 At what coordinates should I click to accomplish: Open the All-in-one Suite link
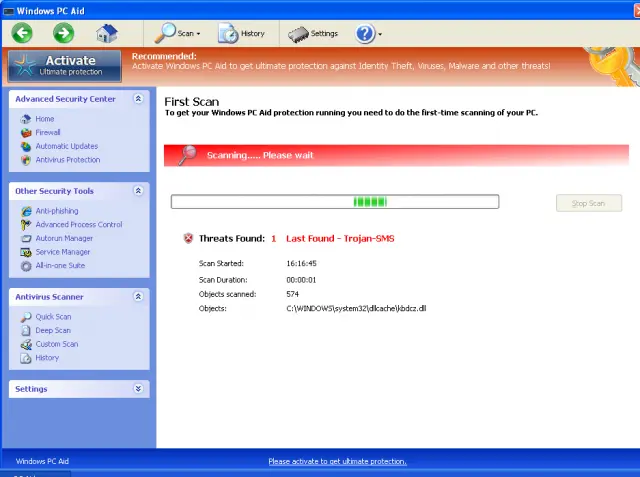click(x=60, y=265)
